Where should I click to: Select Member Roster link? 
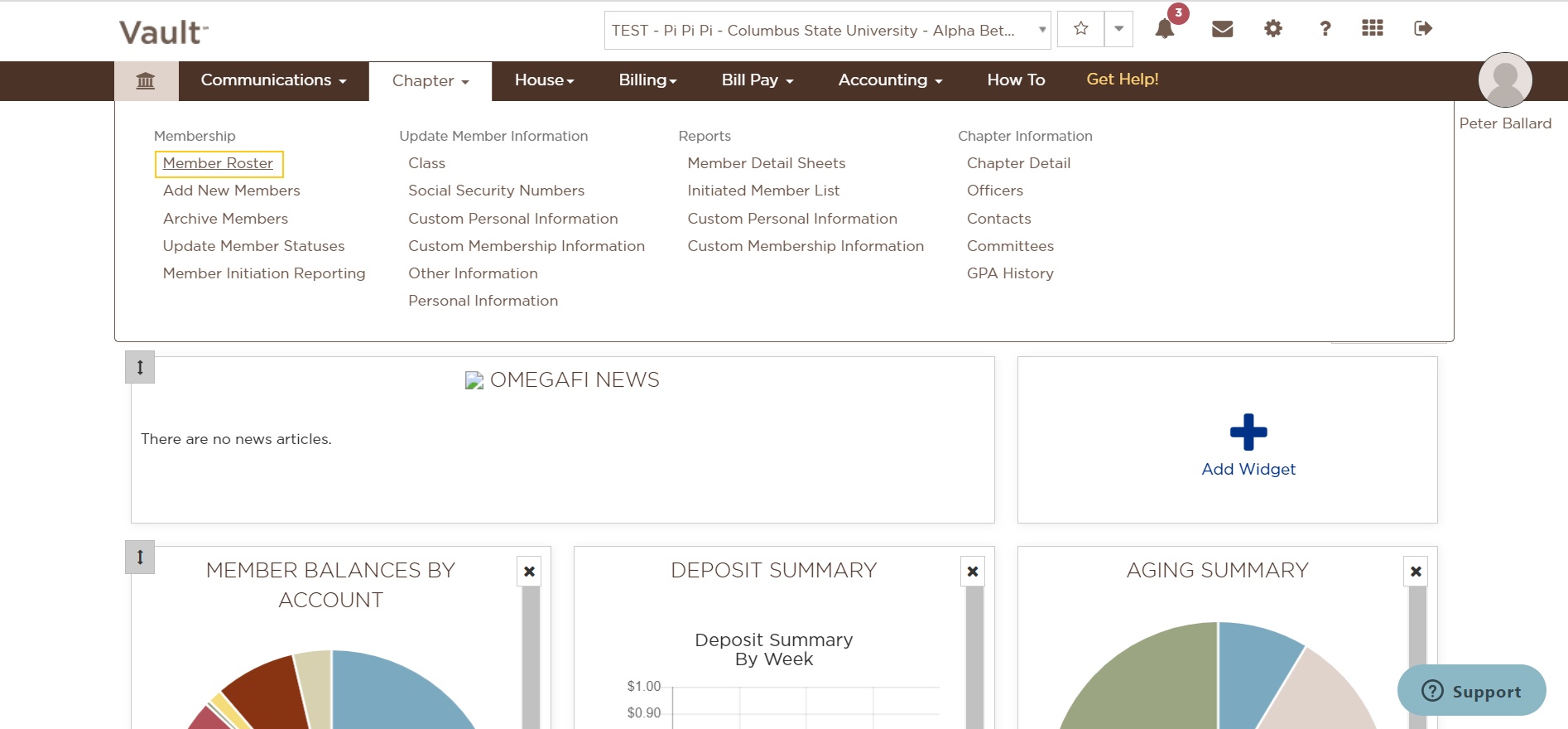218,163
